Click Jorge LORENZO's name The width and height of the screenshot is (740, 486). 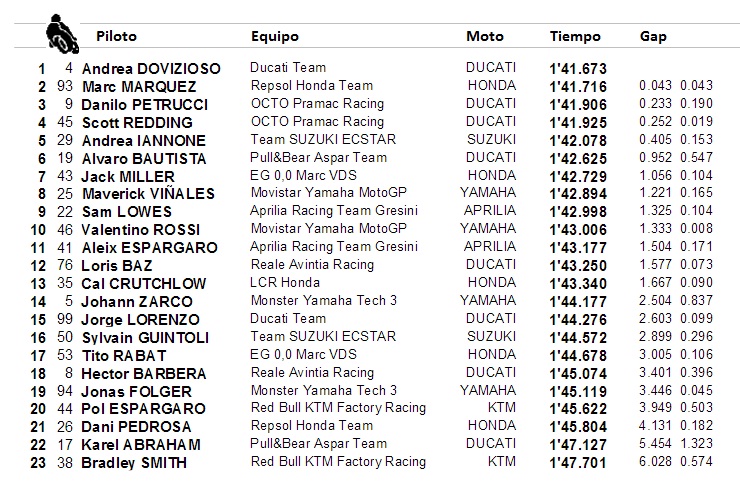[140, 320]
